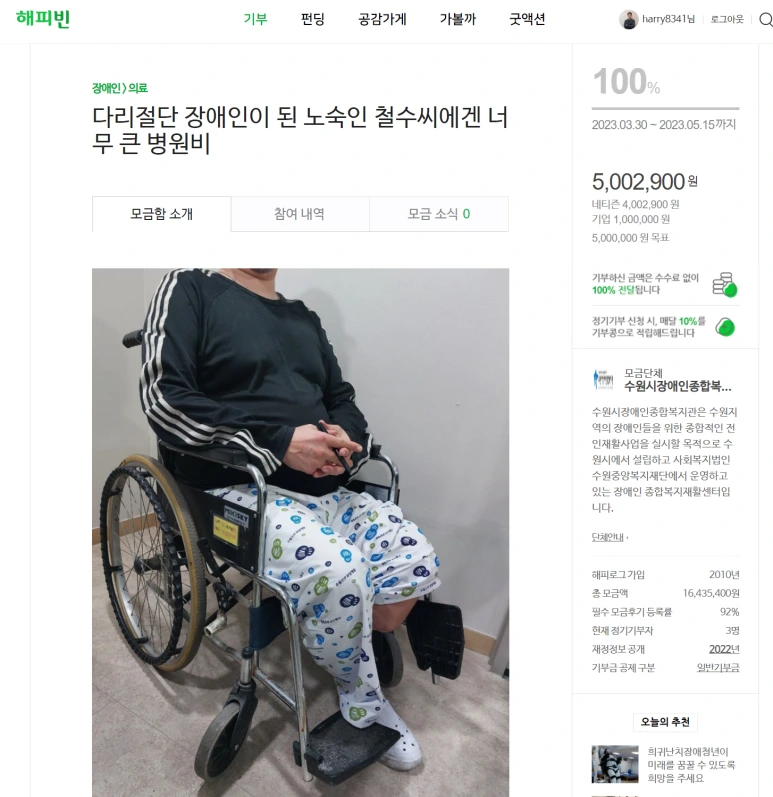773x797 pixels.
Task: Open the 단체안내 link
Action: coord(609,537)
